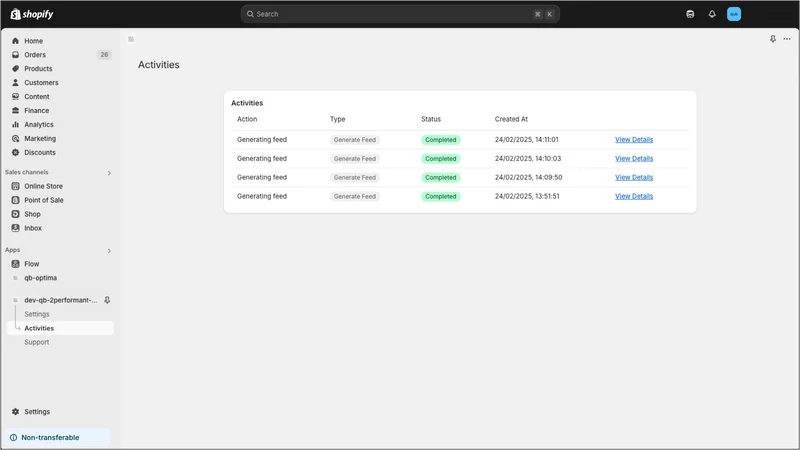Click the Marketing target icon
Screen dimensions: 800x450
point(15,138)
